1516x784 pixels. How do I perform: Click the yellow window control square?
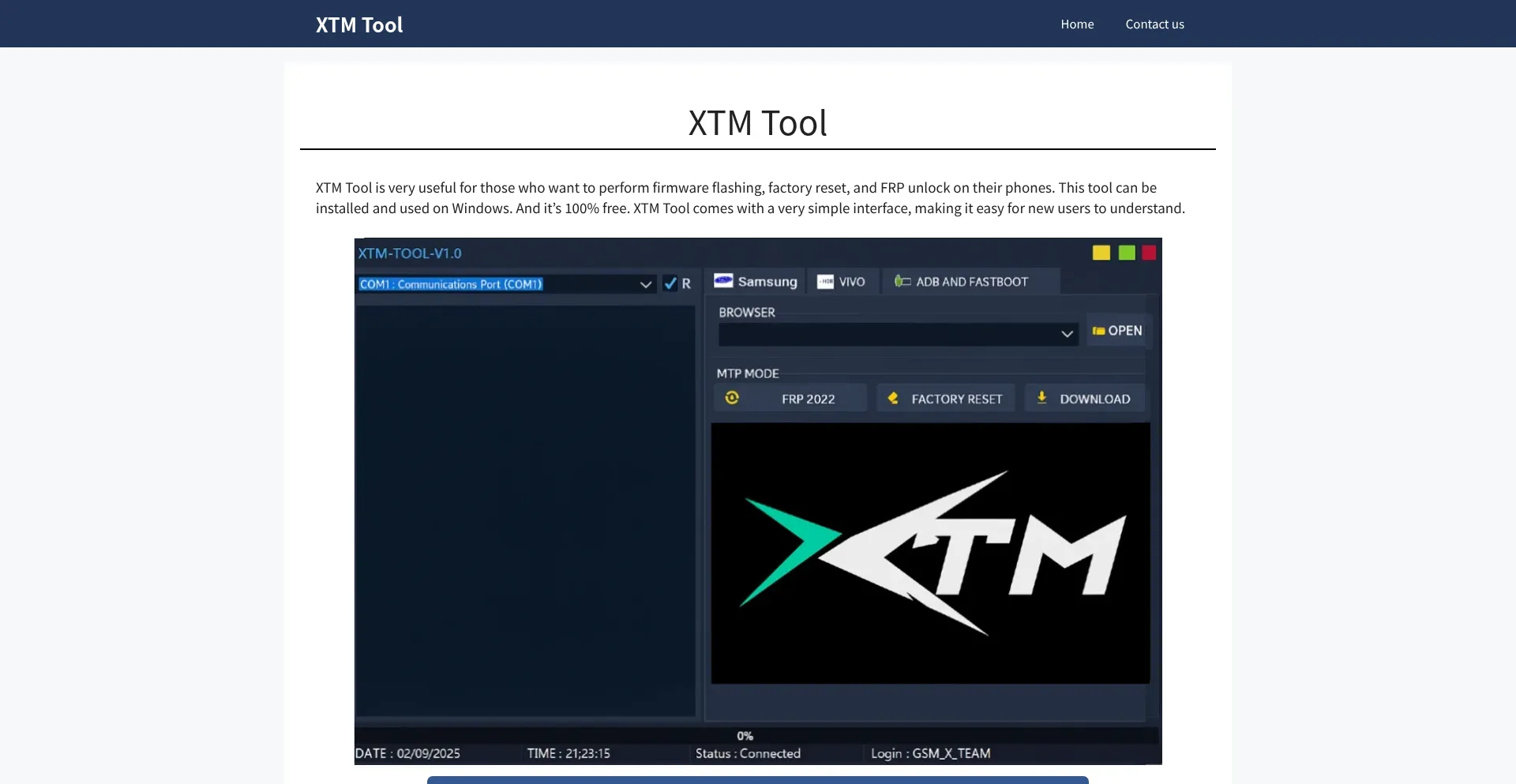1101,253
